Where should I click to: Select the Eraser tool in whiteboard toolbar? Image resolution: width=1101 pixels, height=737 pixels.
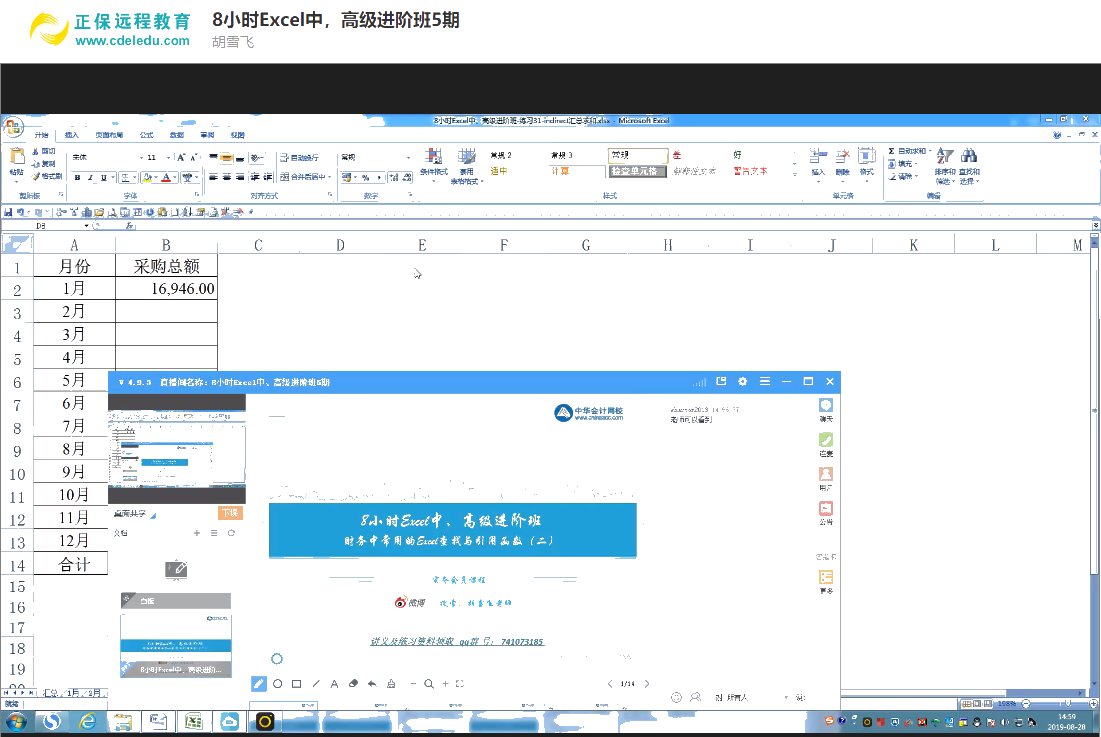pos(353,684)
